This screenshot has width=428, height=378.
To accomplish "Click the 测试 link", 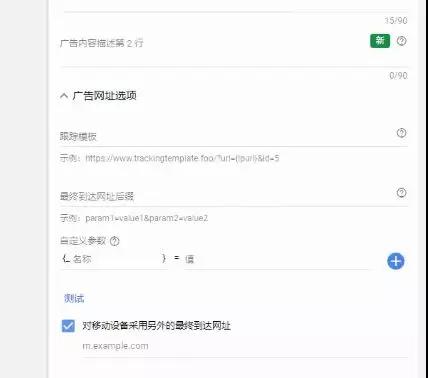I will click(x=74, y=298).
